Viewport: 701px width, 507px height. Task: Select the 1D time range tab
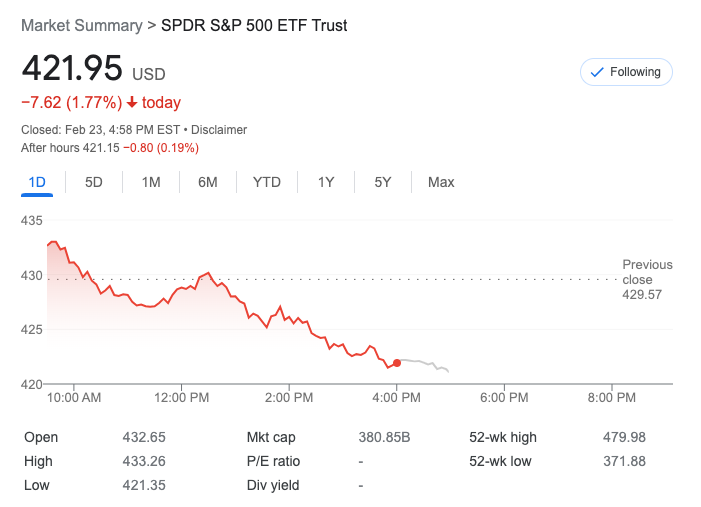tap(38, 182)
